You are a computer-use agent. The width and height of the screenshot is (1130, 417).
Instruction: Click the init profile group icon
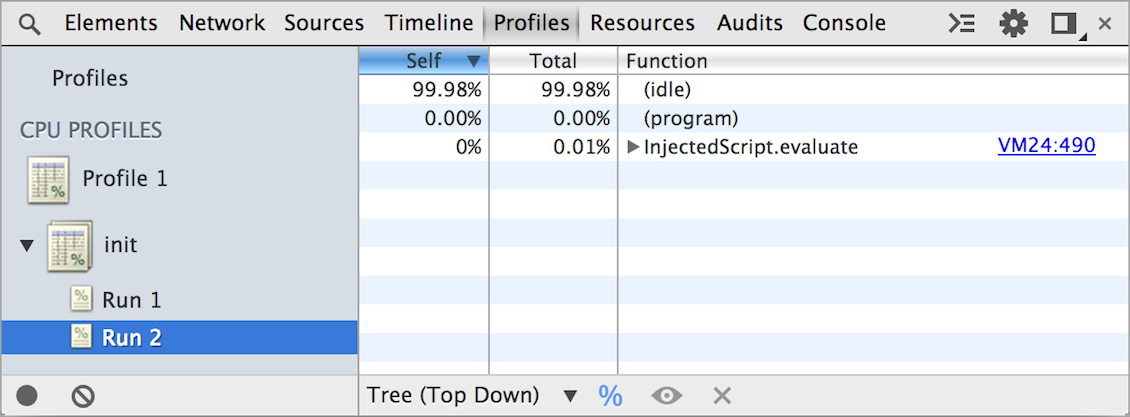point(70,246)
